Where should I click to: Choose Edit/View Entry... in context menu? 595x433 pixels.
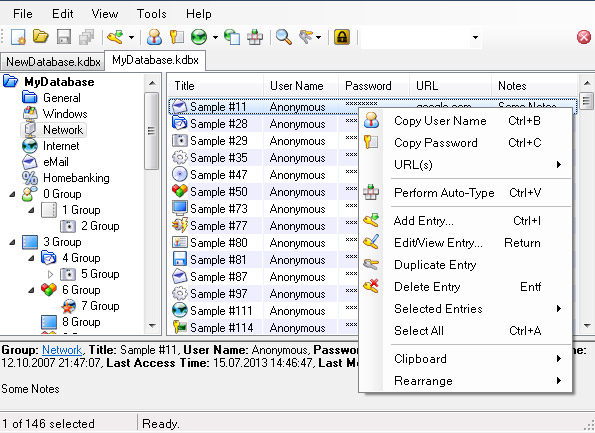[465, 243]
